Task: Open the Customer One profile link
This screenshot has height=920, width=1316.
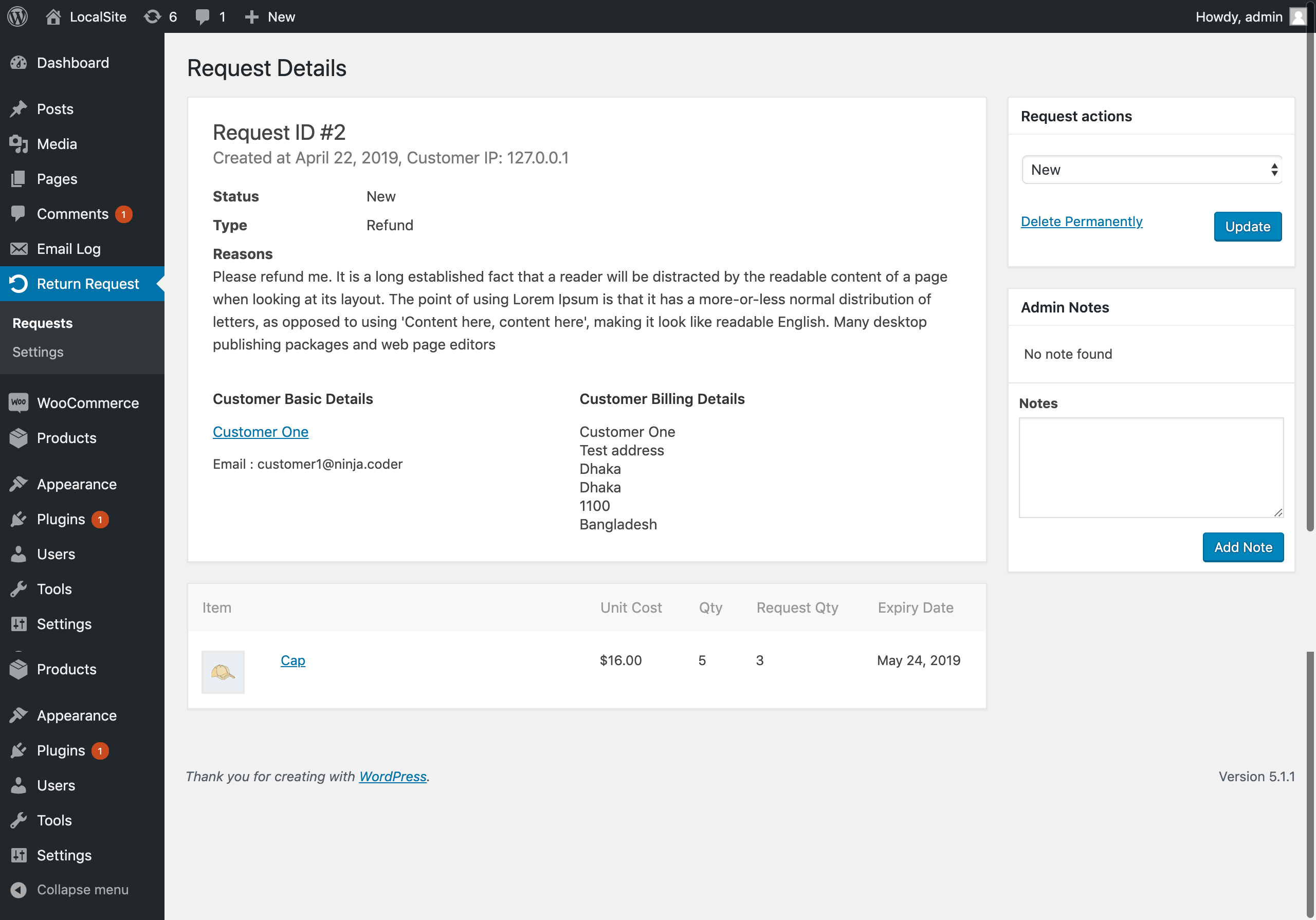Action: pyautogui.click(x=260, y=432)
